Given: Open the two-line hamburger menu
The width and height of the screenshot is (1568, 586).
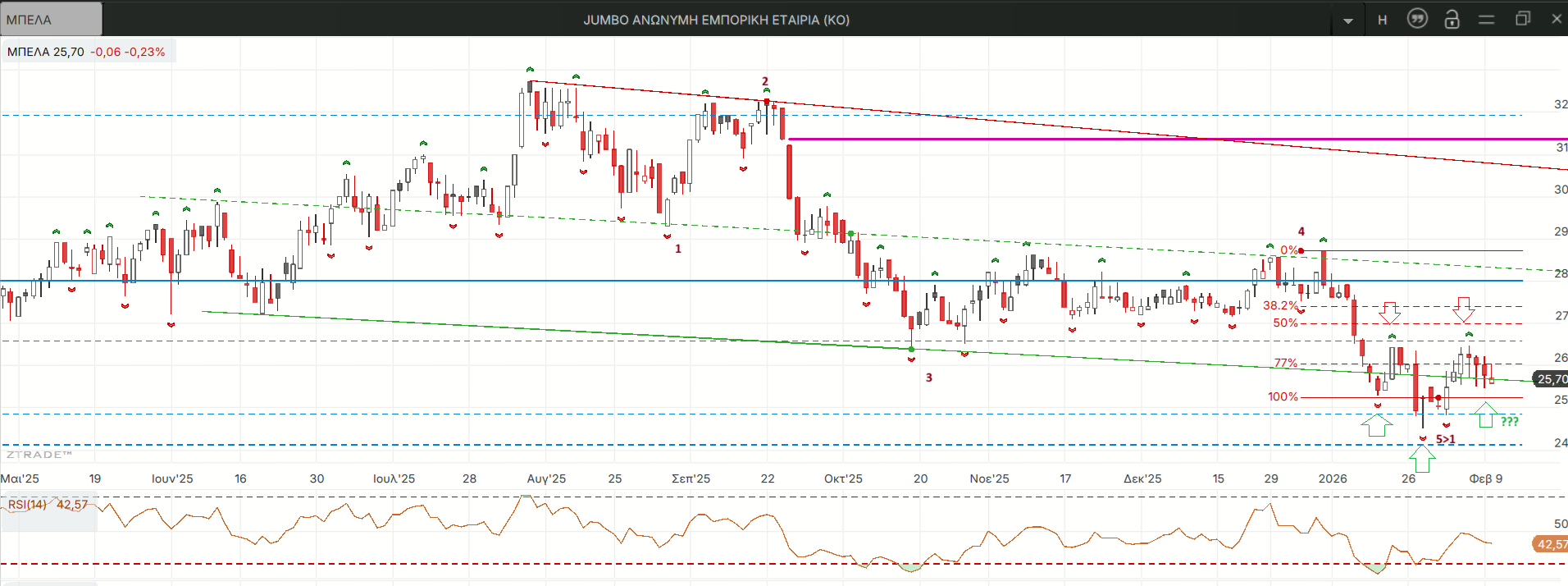Looking at the screenshot, I should [x=1486, y=19].
